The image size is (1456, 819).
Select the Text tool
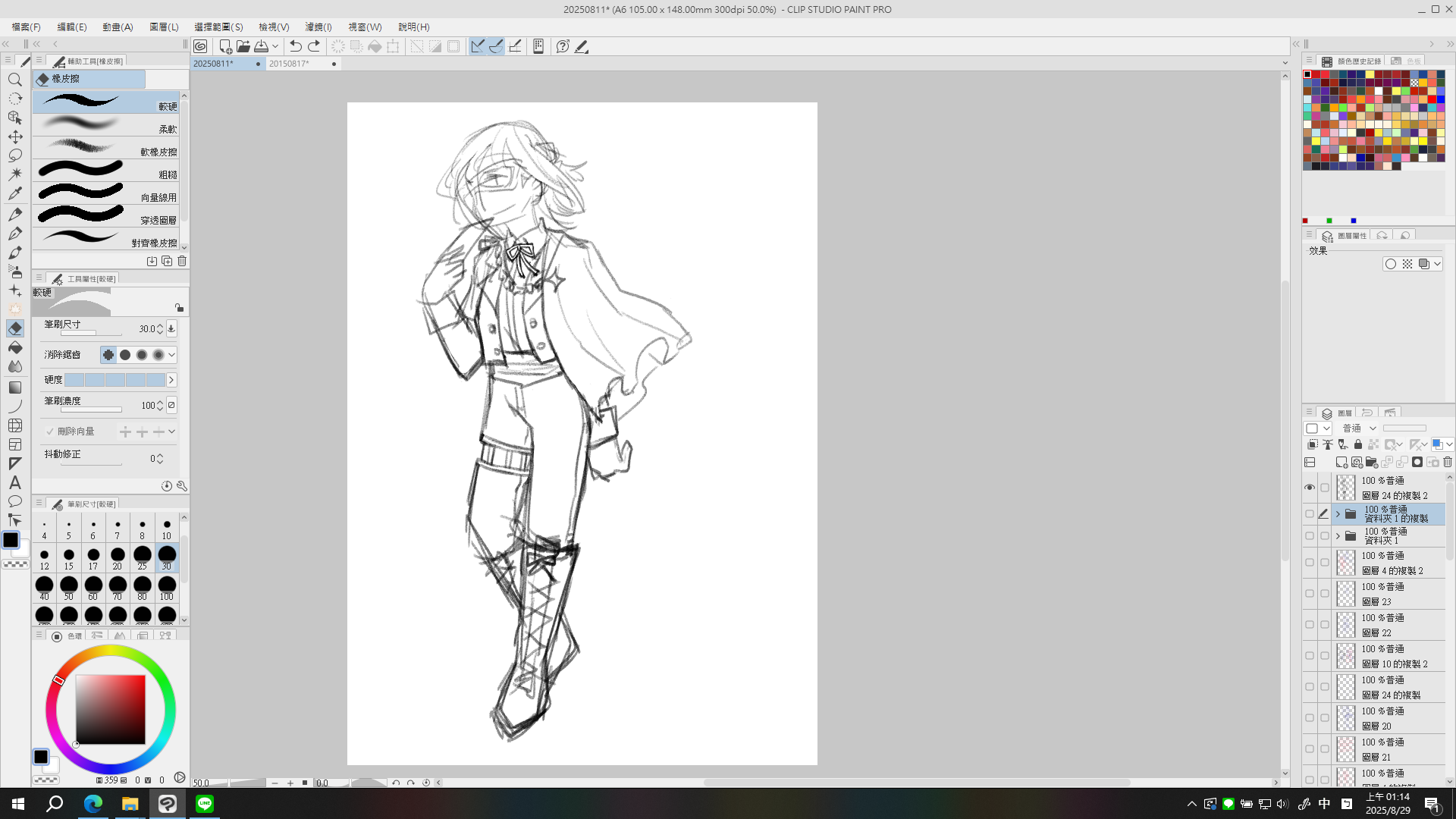coord(14,482)
